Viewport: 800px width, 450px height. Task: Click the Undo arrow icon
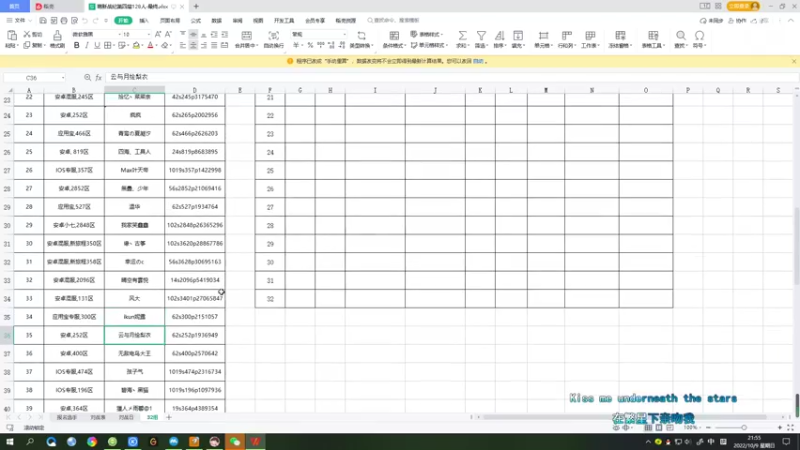click(85, 20)
